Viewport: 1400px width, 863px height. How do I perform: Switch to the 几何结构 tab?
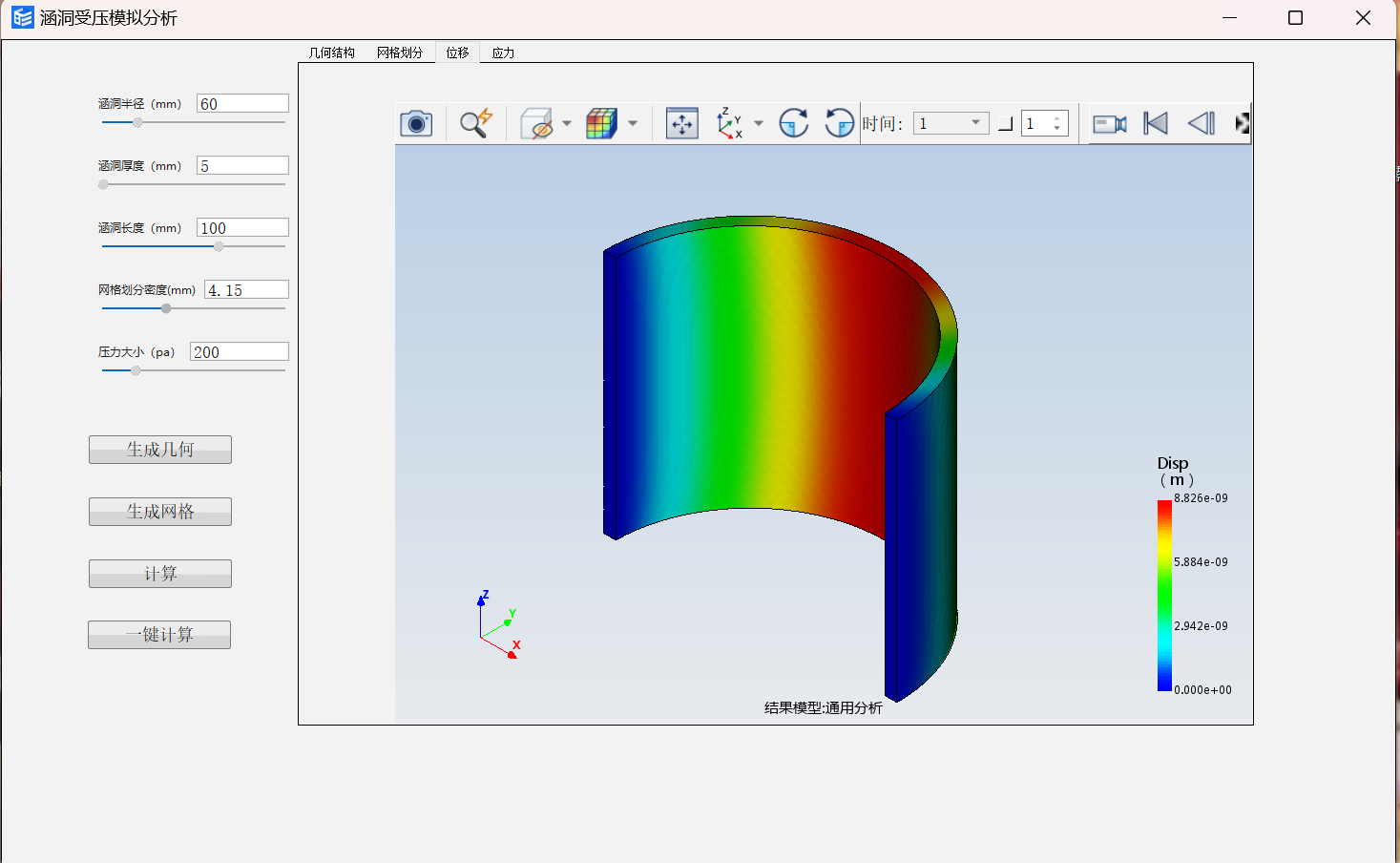[332, 53]
